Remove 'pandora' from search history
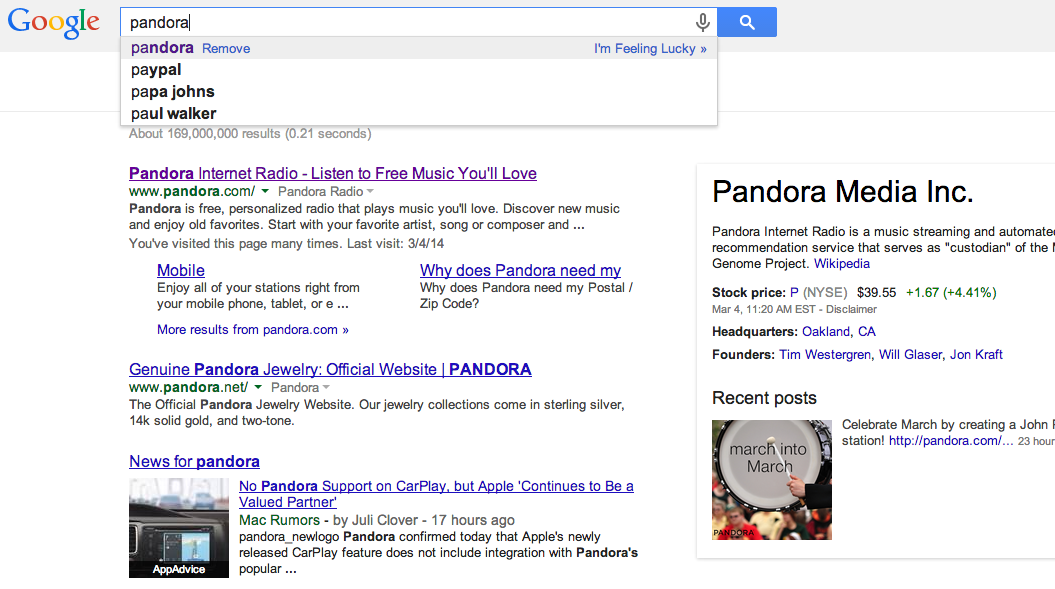The image size is (1055, 589). pos(226,49)
